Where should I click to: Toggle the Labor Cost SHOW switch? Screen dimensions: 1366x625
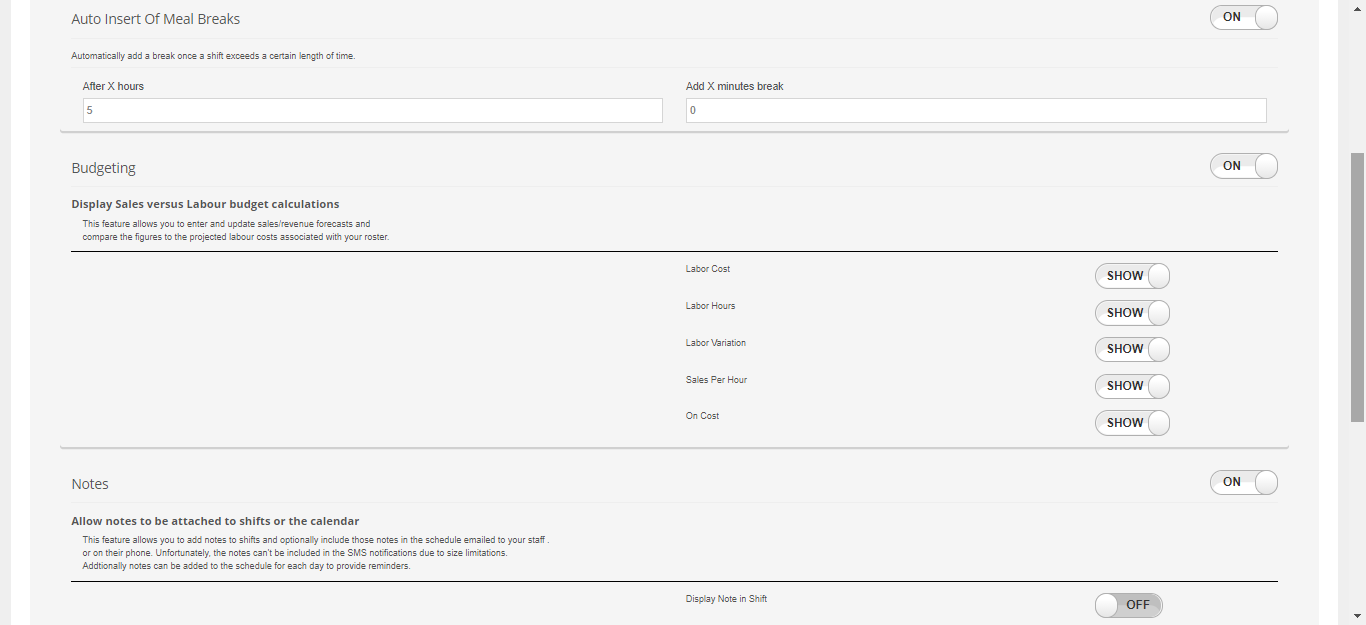coord(1132,276)
